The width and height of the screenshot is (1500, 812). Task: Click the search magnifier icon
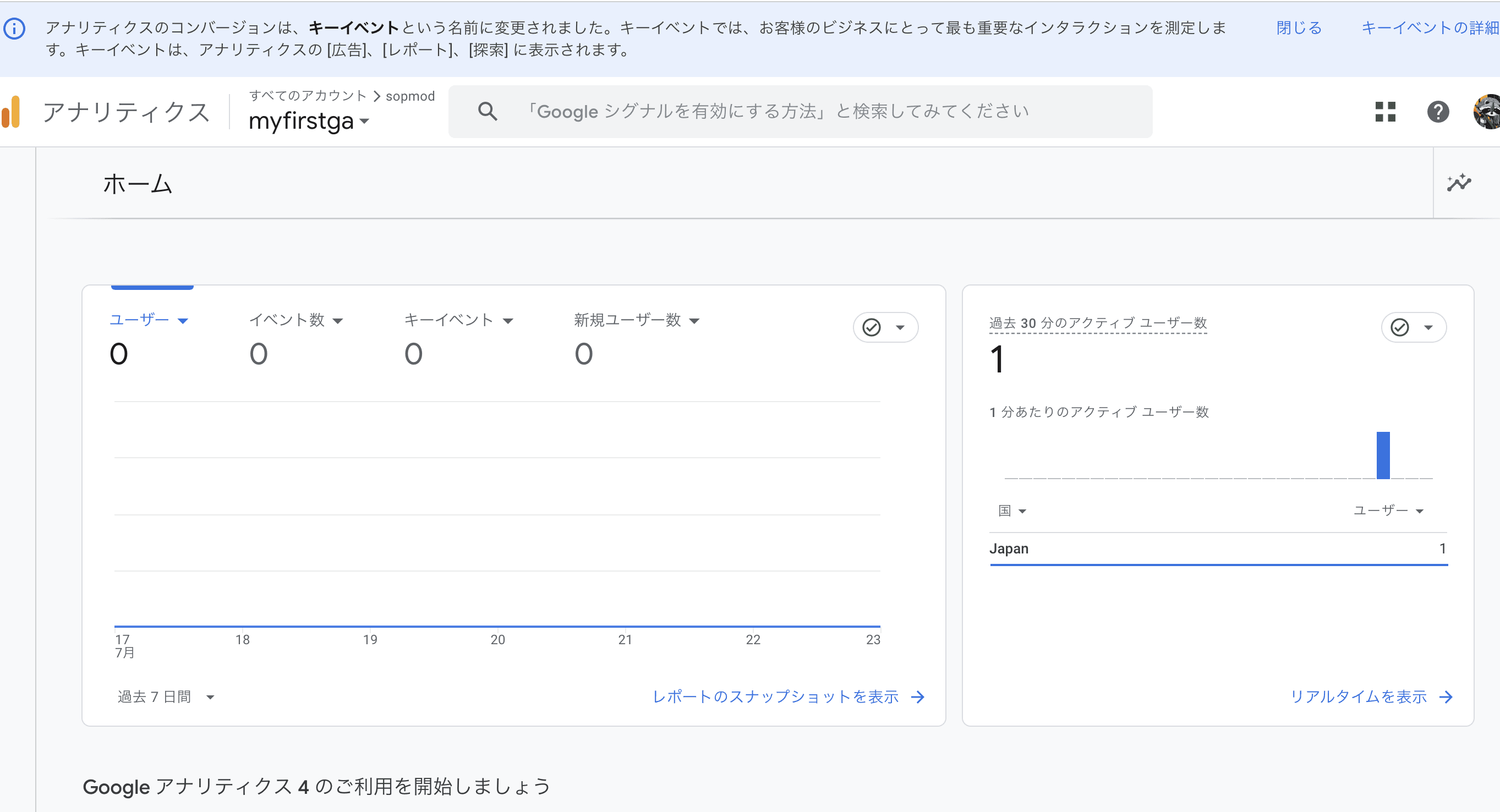pos(488,112)
